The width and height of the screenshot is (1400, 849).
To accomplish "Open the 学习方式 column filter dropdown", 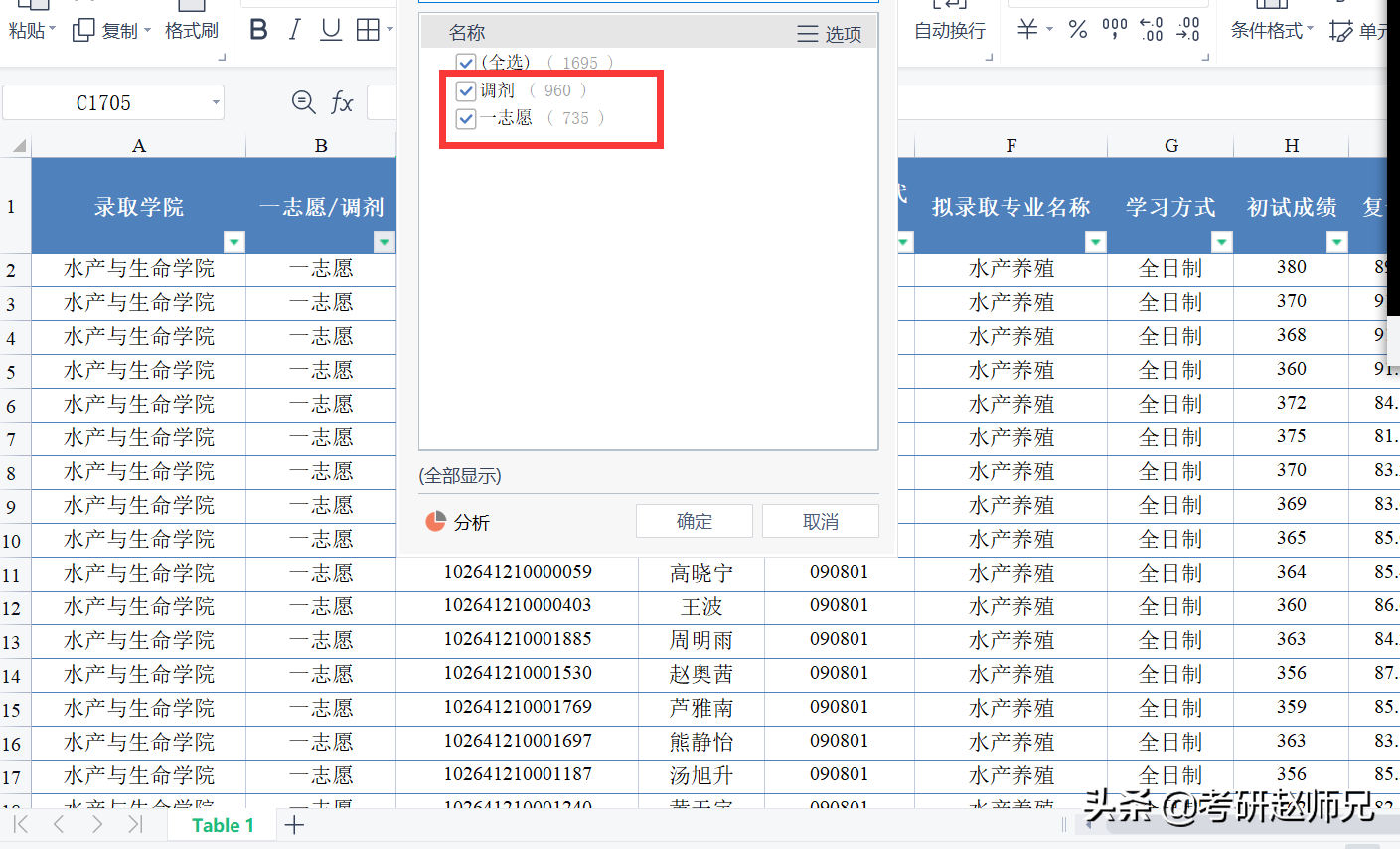I will pyautogui.click(x=1221, y=241).
